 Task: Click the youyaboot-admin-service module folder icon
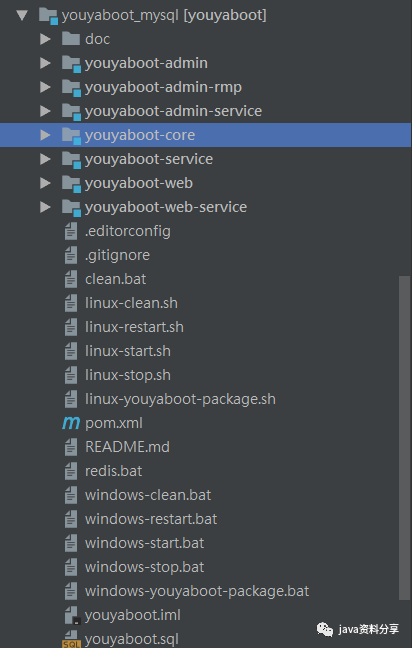point(71,112)
